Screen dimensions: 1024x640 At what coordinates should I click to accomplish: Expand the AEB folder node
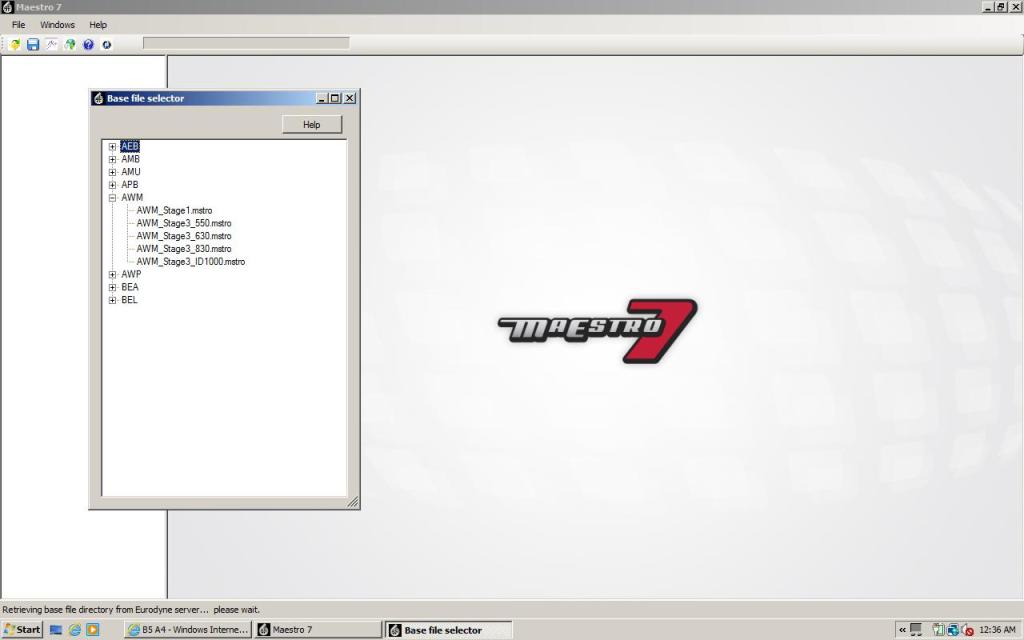(x=112, y=146)
